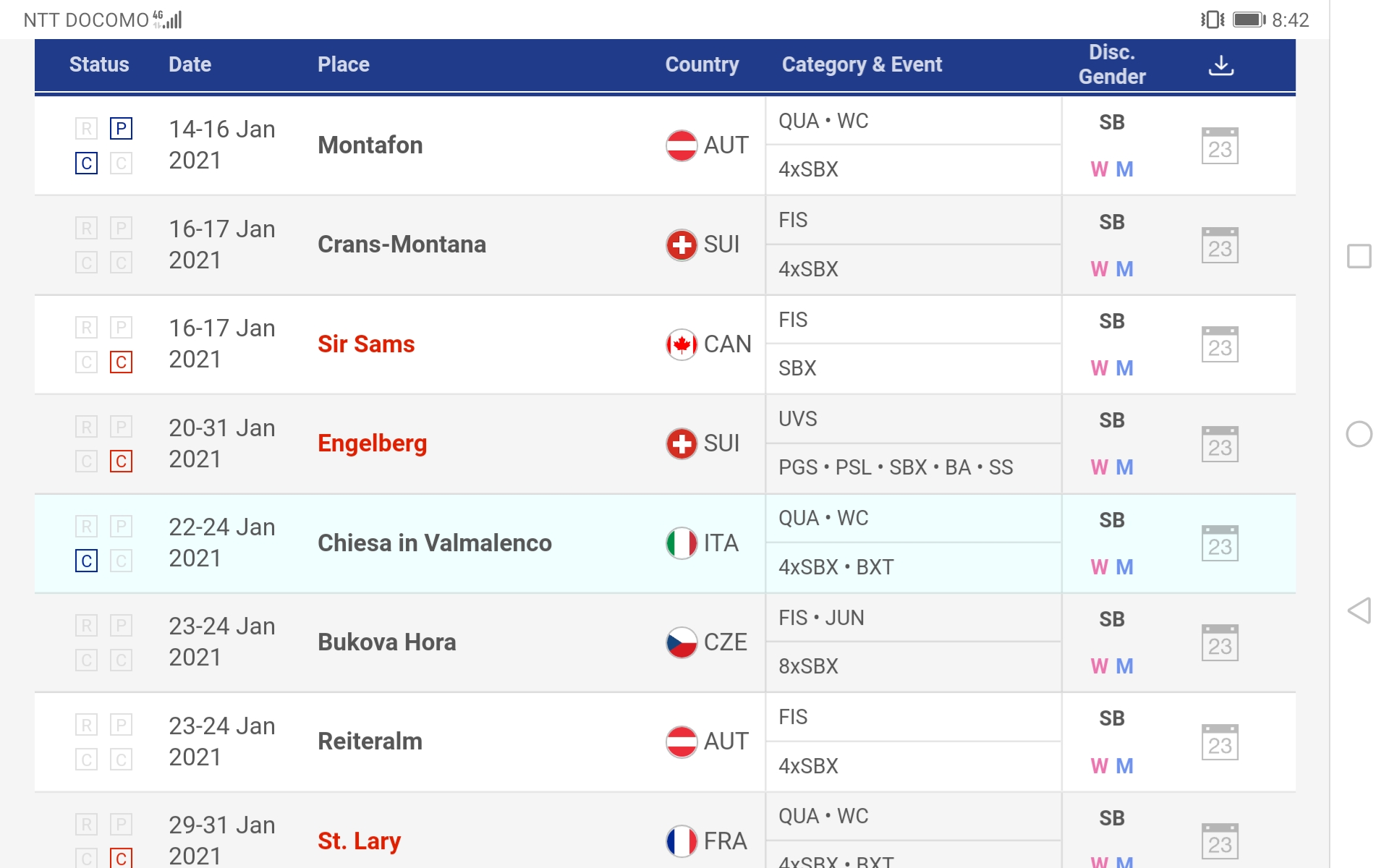Screen dimensions: 1389x868
Task: Click calendar icon for Chiesa in Valmalenco
Action: [x=1220, y=544]
